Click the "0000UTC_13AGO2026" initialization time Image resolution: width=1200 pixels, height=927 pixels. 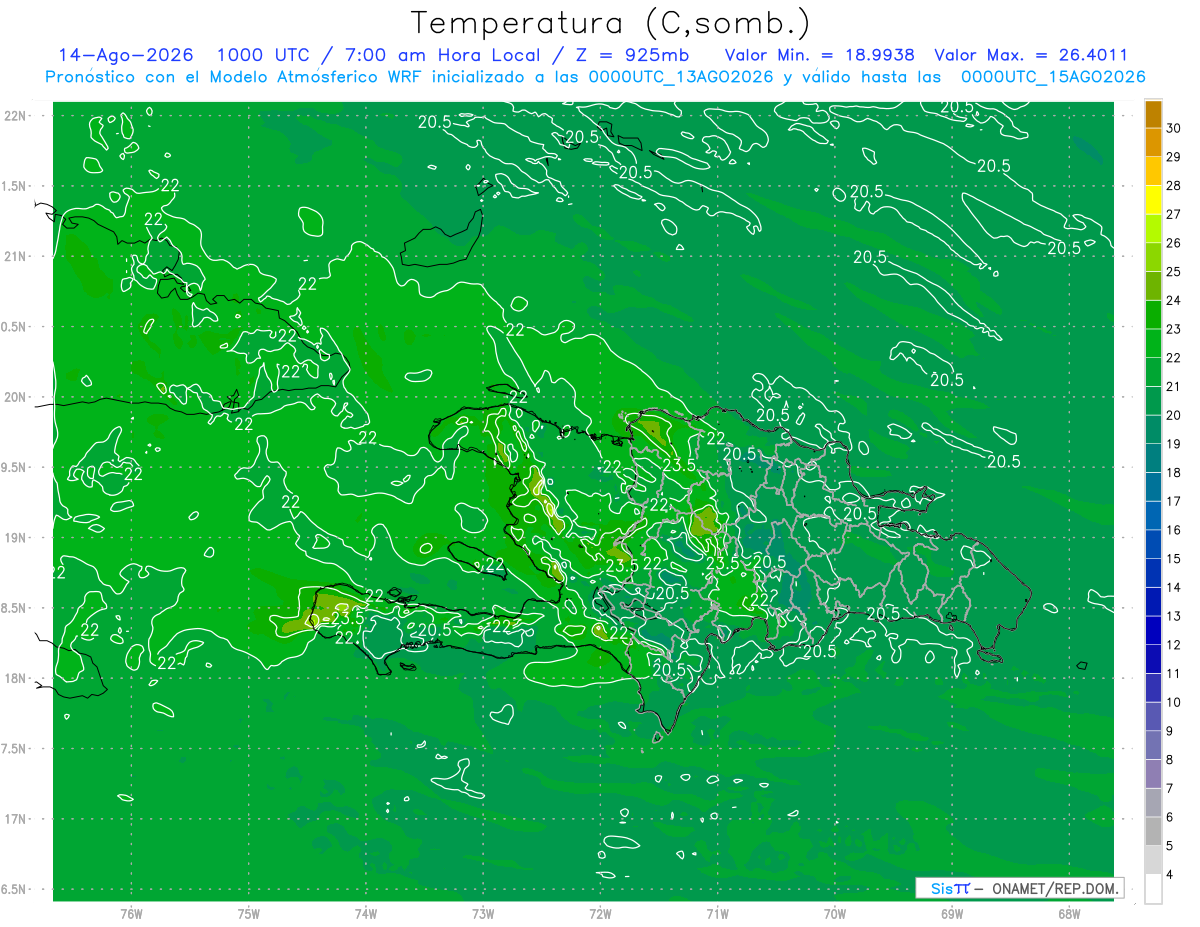click(x=681, y=77)
